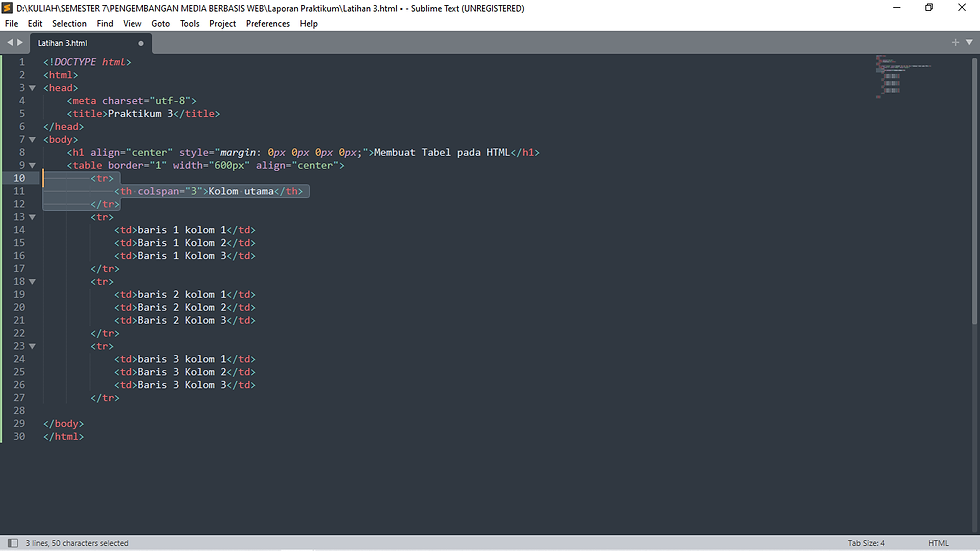
Task: Go to the previous tab with the left arrow
Action: (x=9, y=42)
